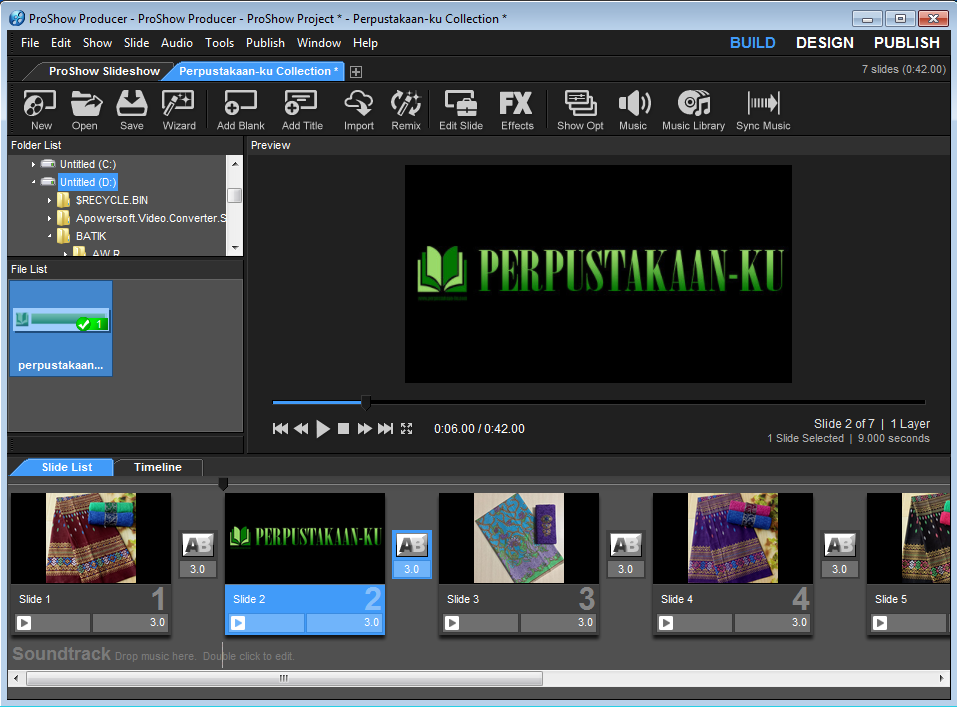
Task: Open the Slide menu
Action: click(x=136, y=43)
